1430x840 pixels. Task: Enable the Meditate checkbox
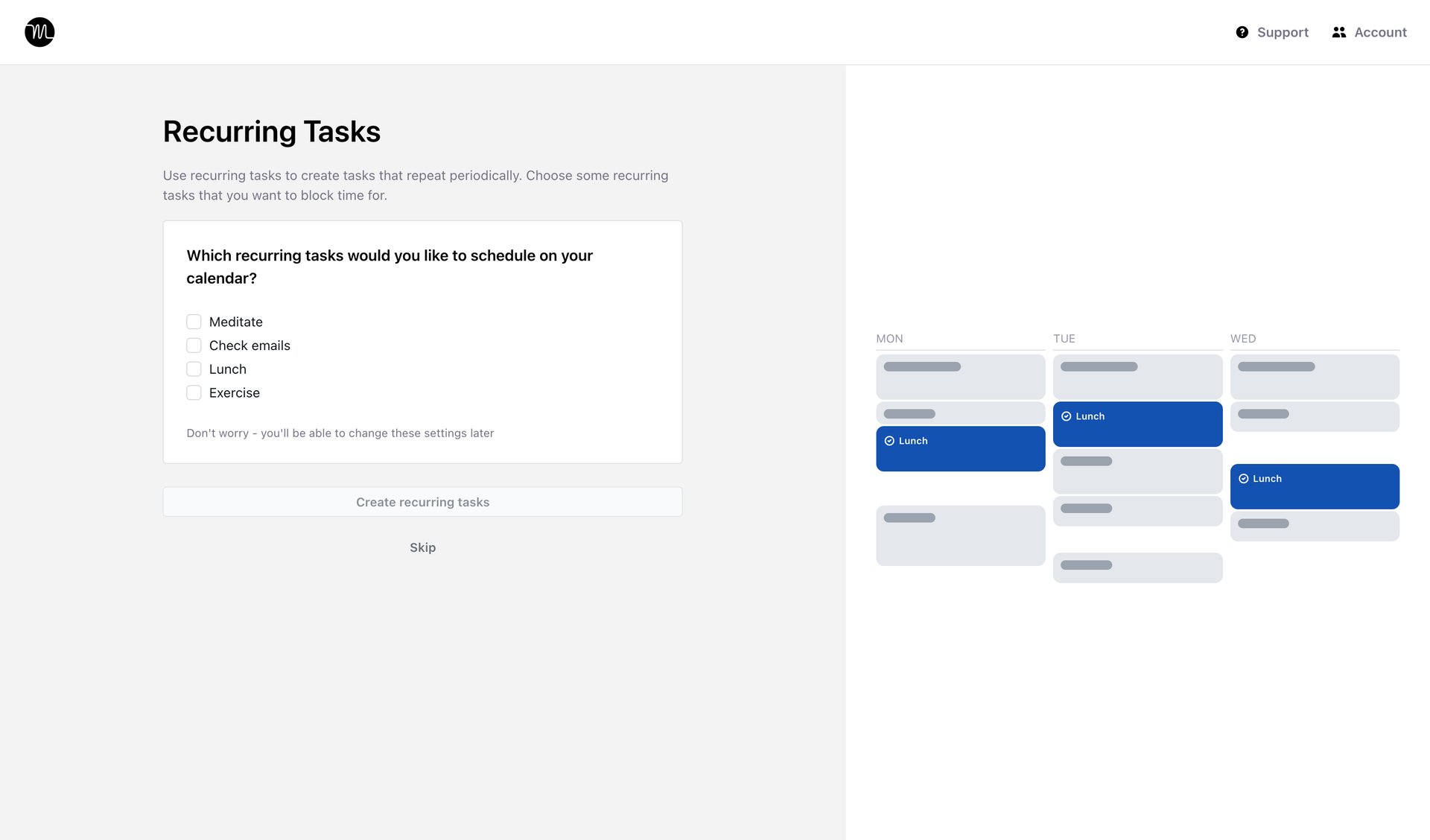[x=194, y=321]
